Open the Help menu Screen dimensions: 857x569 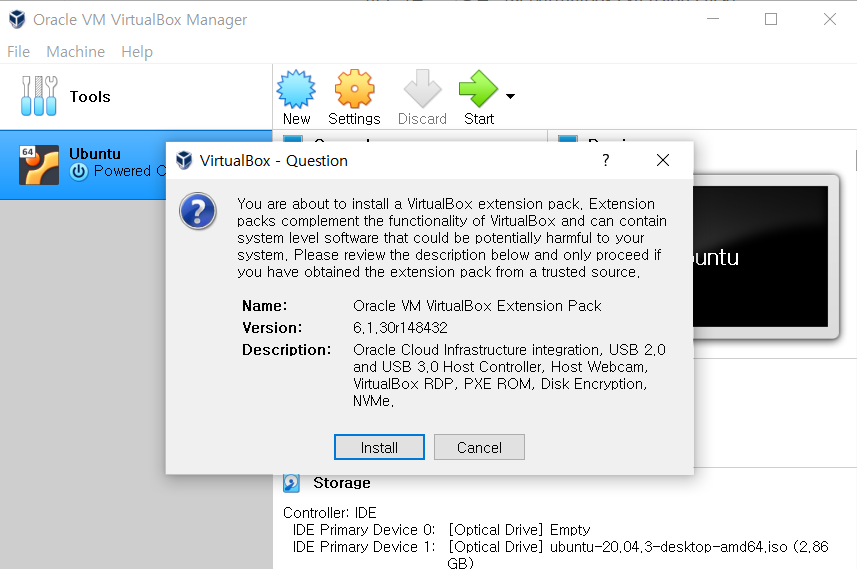pyautogui.click(x=137, y=51)
